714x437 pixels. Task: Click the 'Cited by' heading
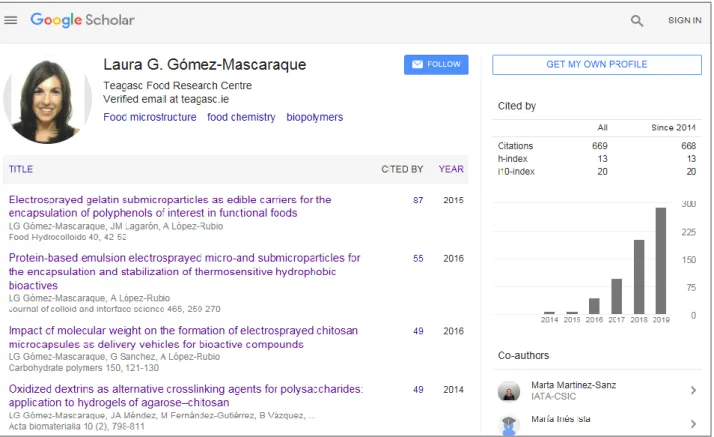pos(517,106)
